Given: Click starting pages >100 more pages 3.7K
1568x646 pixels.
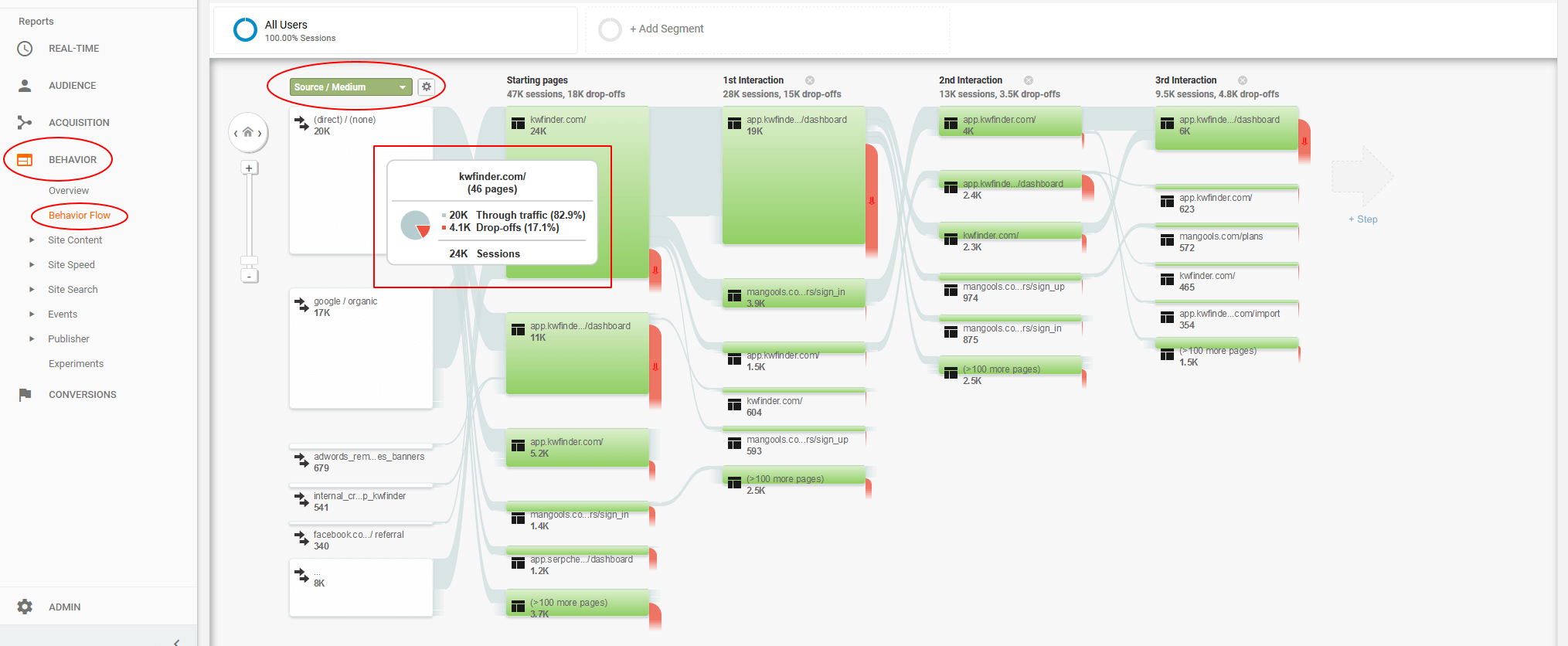Looking at the screenshot, I should click(x=577, y=603).
